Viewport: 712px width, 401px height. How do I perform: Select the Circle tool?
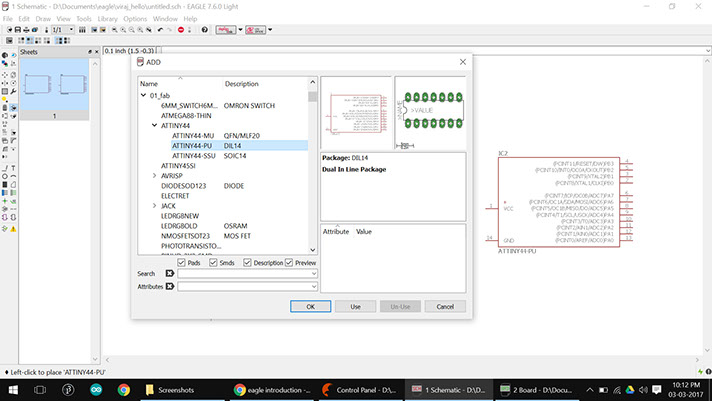click(x=5, y=176)
